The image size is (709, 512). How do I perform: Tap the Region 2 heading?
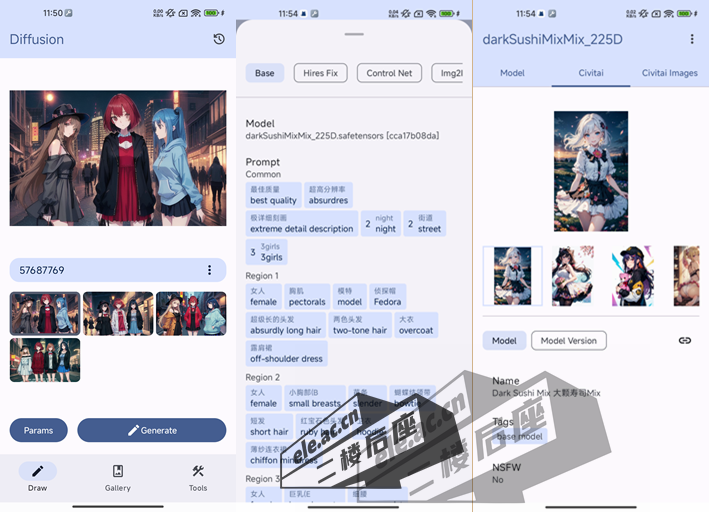coord(263,377)
